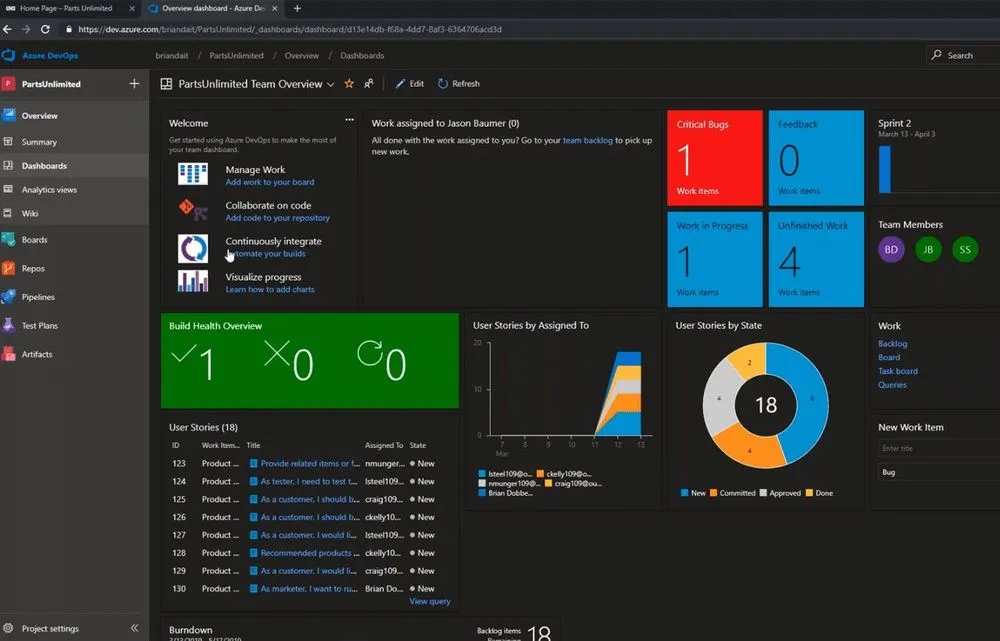Open the Welcome widget ellipsis menu
The height and width of the screenshot is (641, 1000).
(x=349, y=119)
